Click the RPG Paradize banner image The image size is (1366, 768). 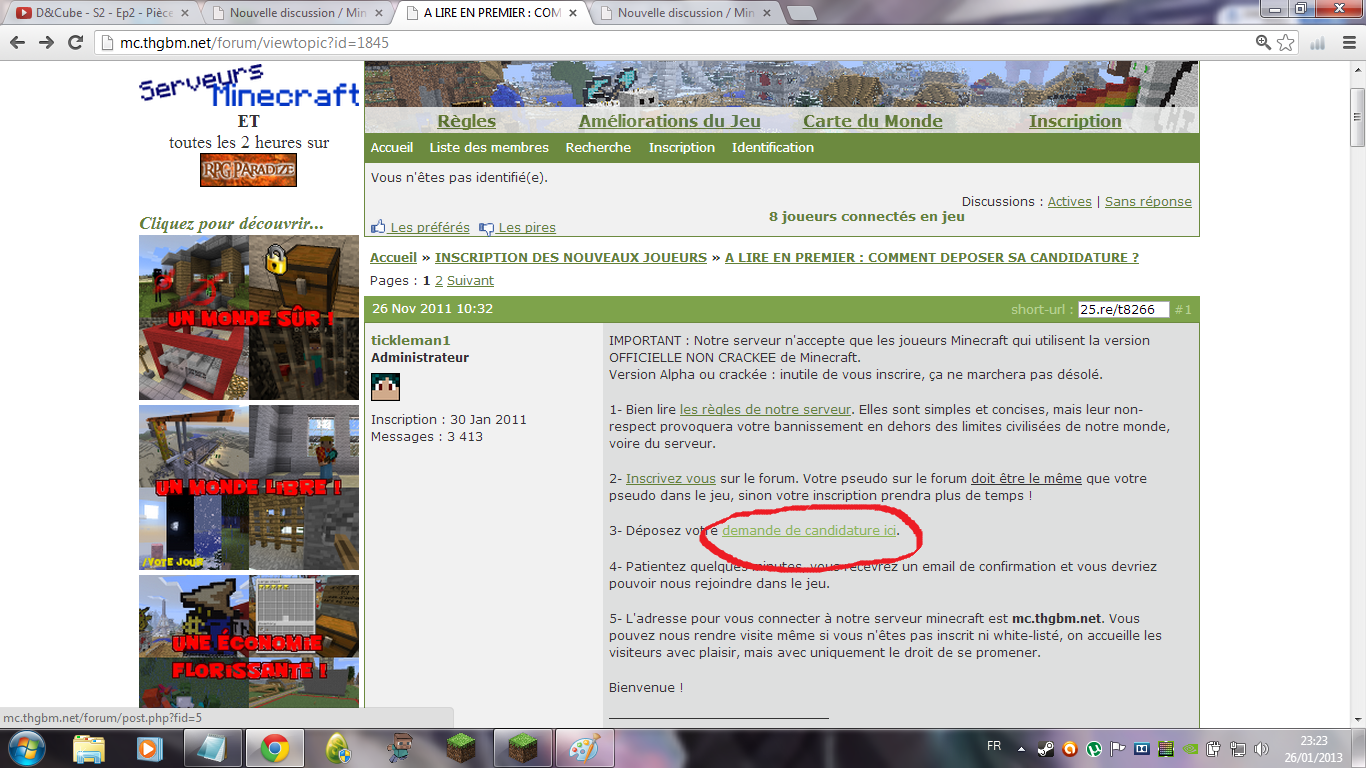[249, 170]
